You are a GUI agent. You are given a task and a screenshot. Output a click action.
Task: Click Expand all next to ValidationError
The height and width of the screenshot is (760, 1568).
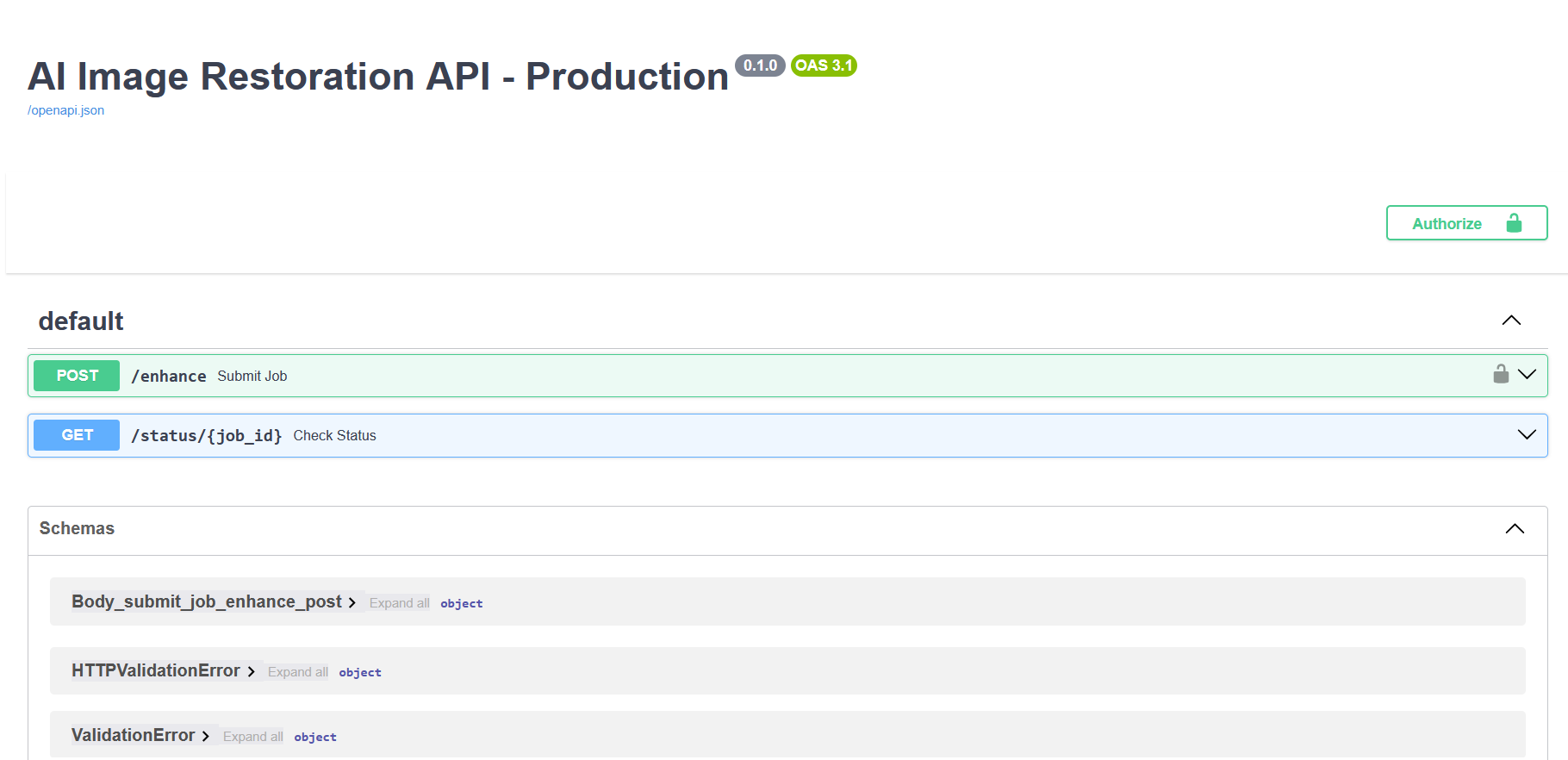[x=252, y=737]
